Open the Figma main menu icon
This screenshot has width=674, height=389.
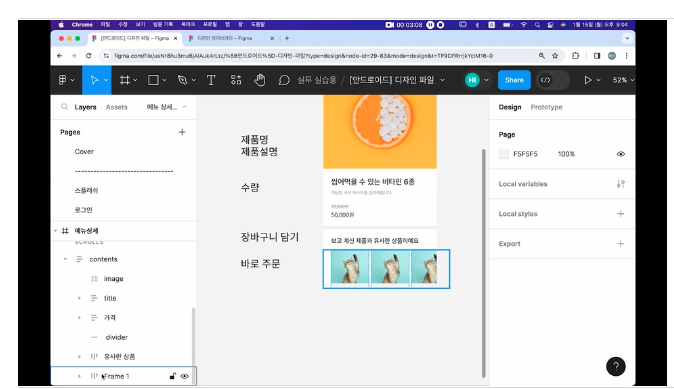63,80
